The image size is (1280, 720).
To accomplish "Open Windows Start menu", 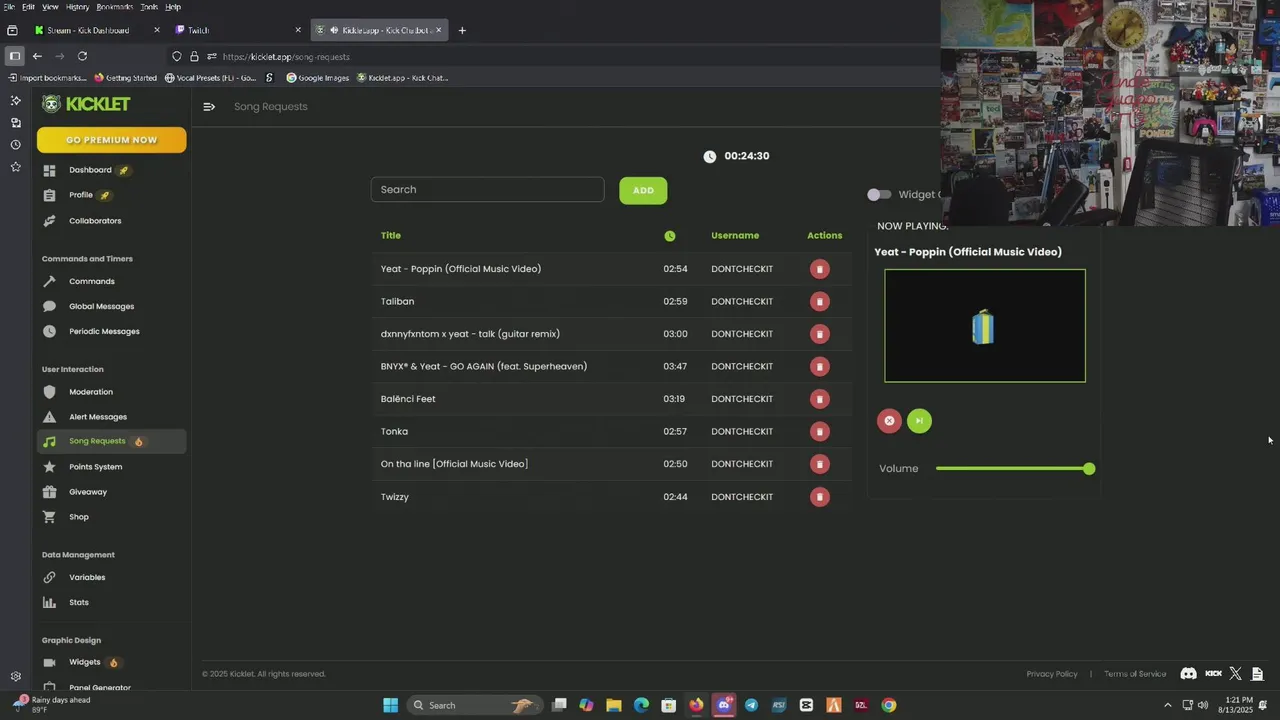I will 390,705.
